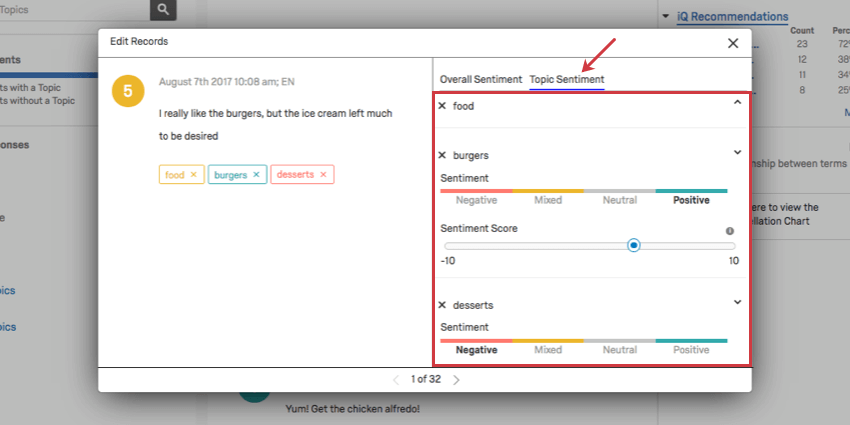The image size is (850, 425).
Task: Click the 'Edit Records' dialog title
Action: [139, 41]
